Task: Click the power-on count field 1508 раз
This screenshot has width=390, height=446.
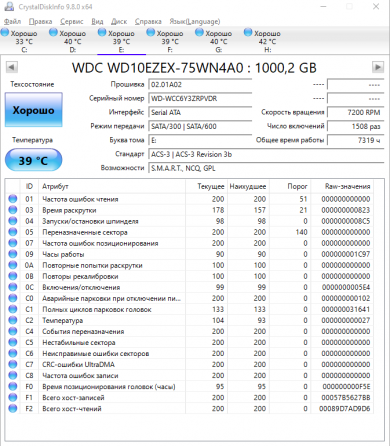Action: [355, 127]
